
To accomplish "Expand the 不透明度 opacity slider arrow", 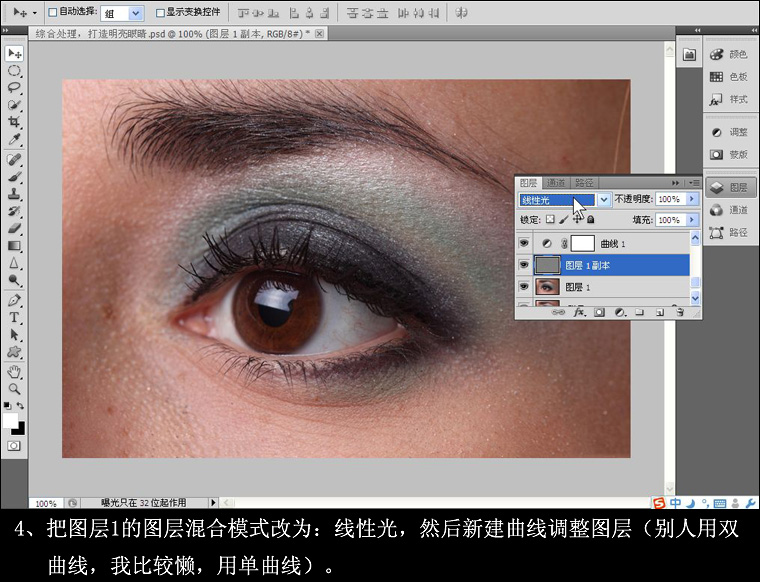I will (x=692, y=199).
